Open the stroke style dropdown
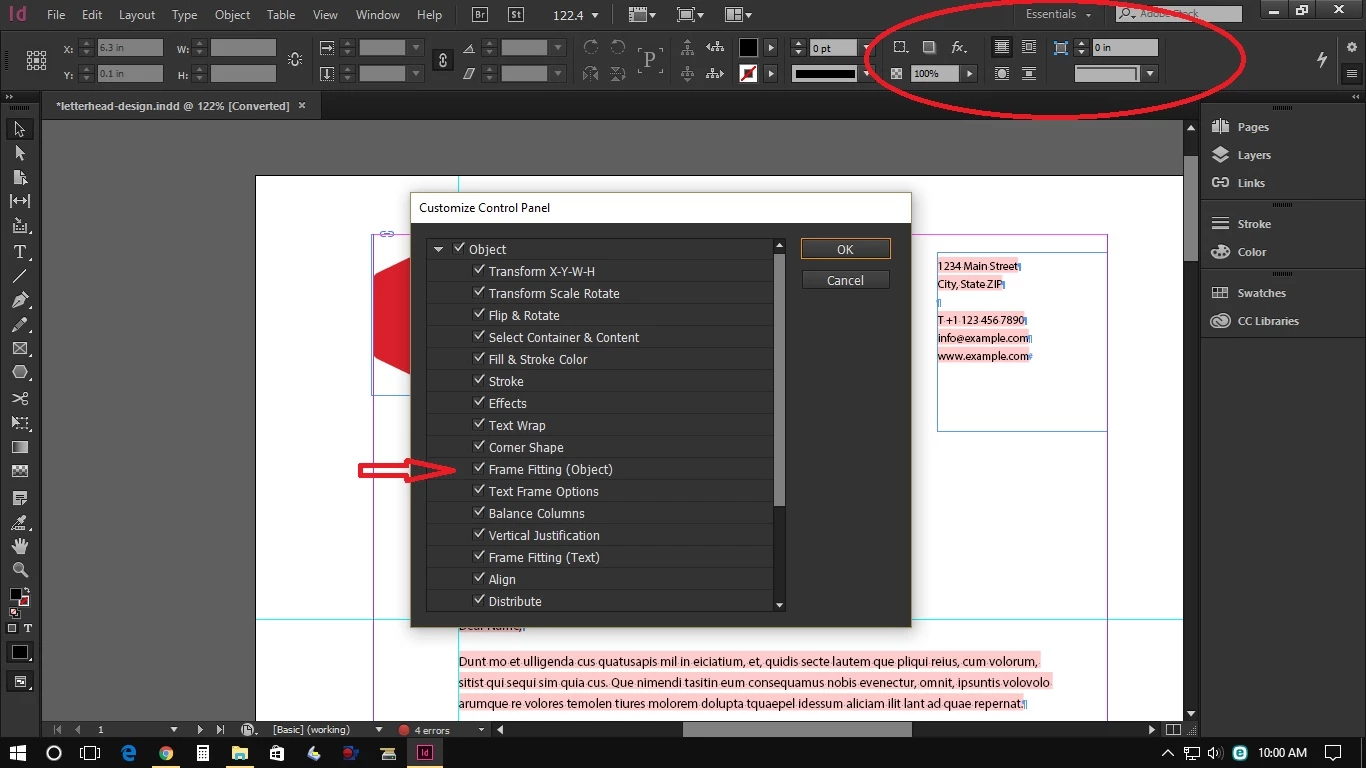 point(866,74)
